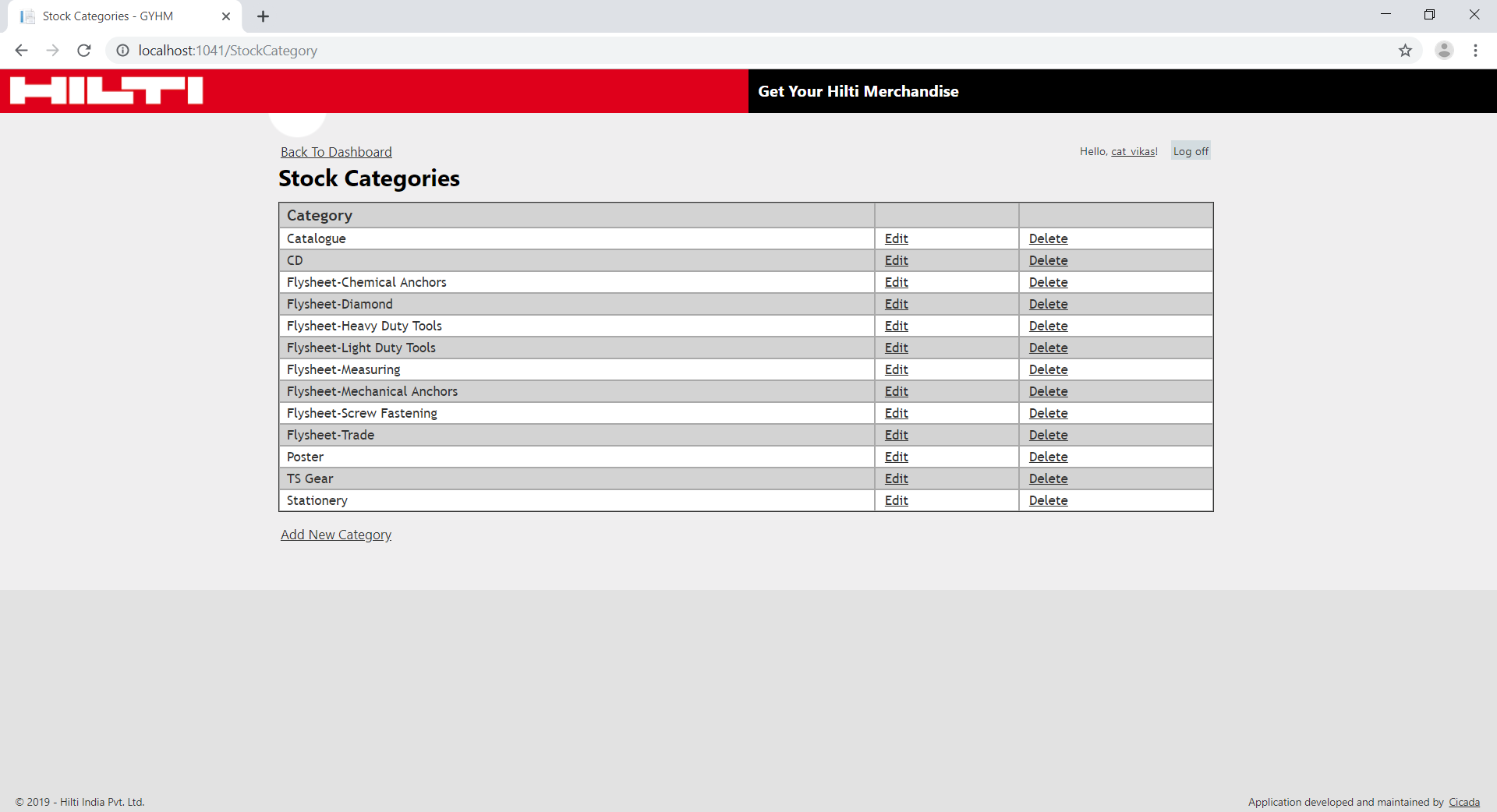Click the 2019 Hilti India copyright text
Viewport: 1497px width, 812px height.
(x=80, y=802)
